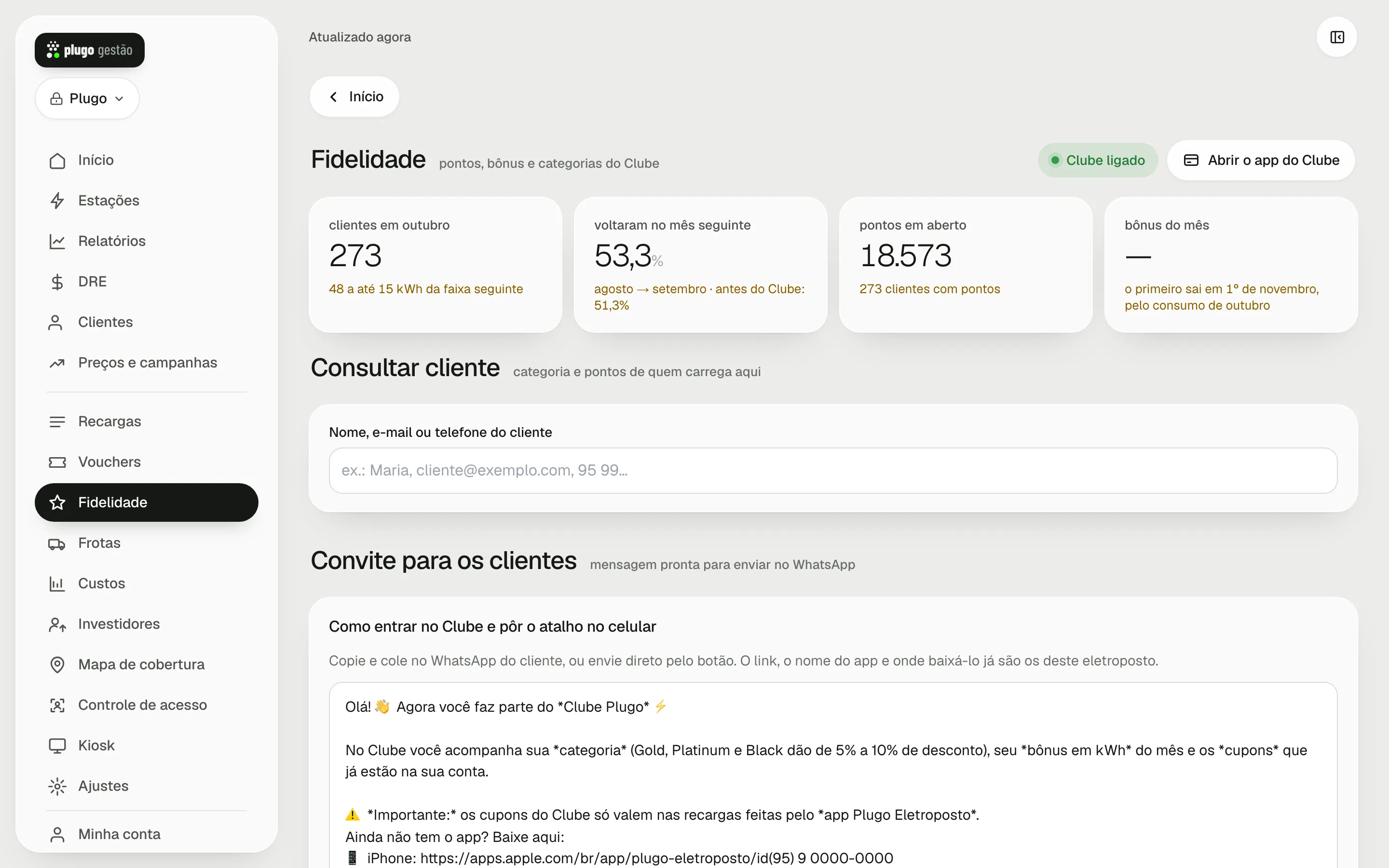Open the Plugo account dropdown
Image resolution: width=1389 pixels, height=868 pixels.
tap(87, 99)
